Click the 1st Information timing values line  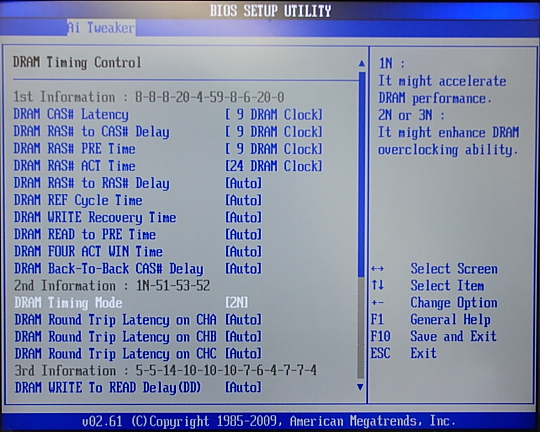pos(149,97)
